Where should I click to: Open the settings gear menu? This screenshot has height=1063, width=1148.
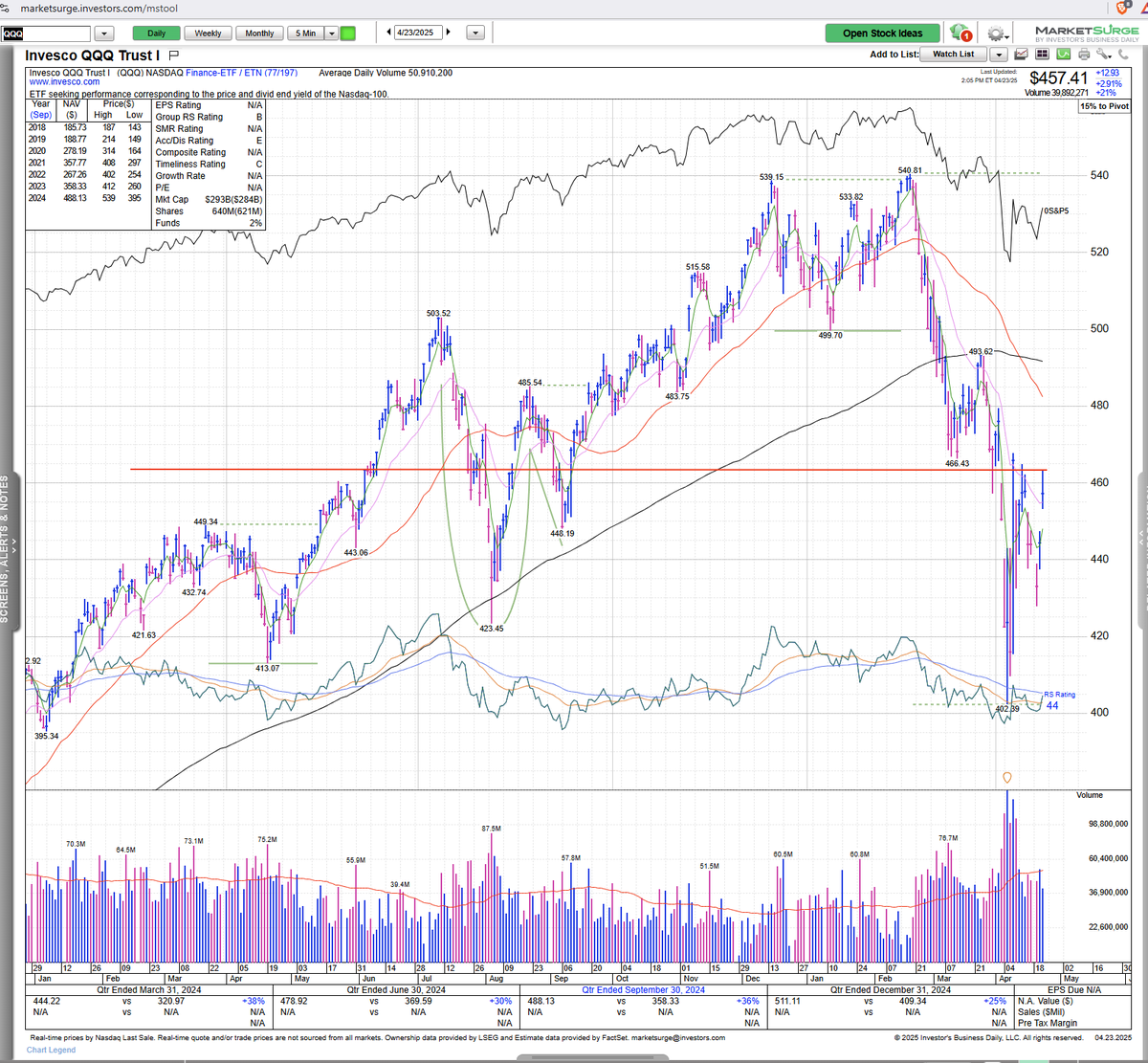[999, 33]
